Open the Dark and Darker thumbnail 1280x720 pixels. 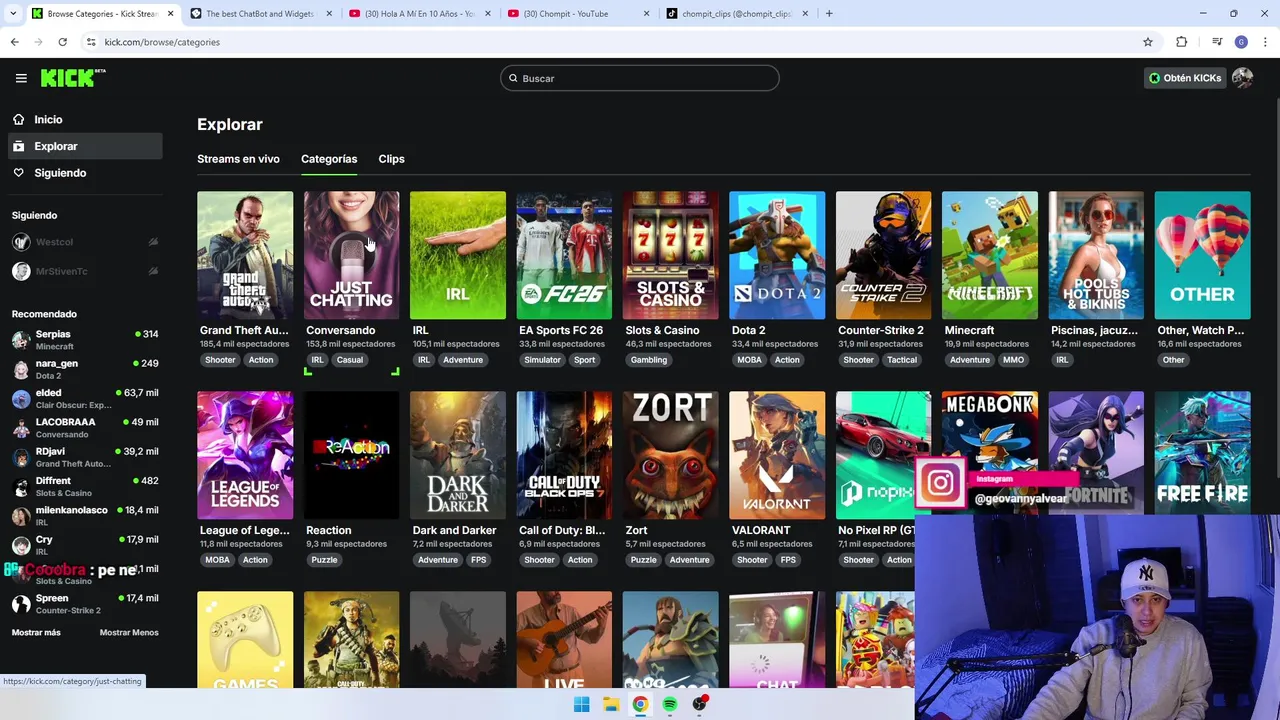[458, 455]
